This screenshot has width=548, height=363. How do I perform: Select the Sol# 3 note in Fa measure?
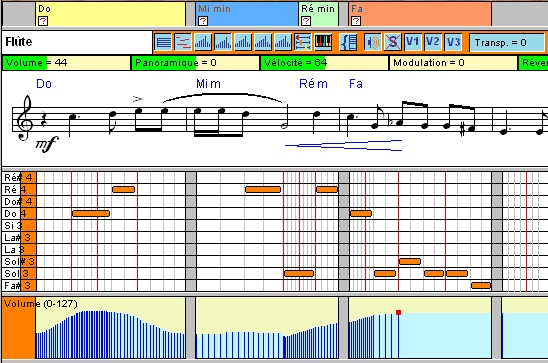410,261
